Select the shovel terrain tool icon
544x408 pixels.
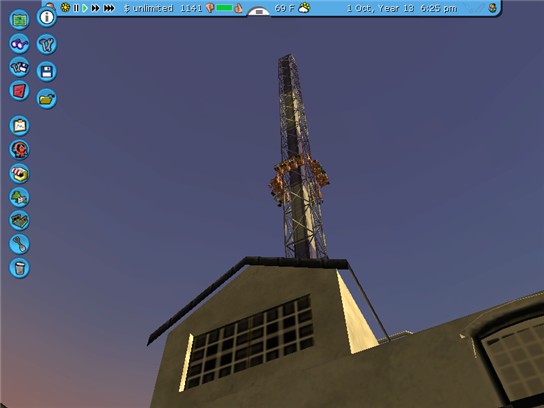pos(19,244)
